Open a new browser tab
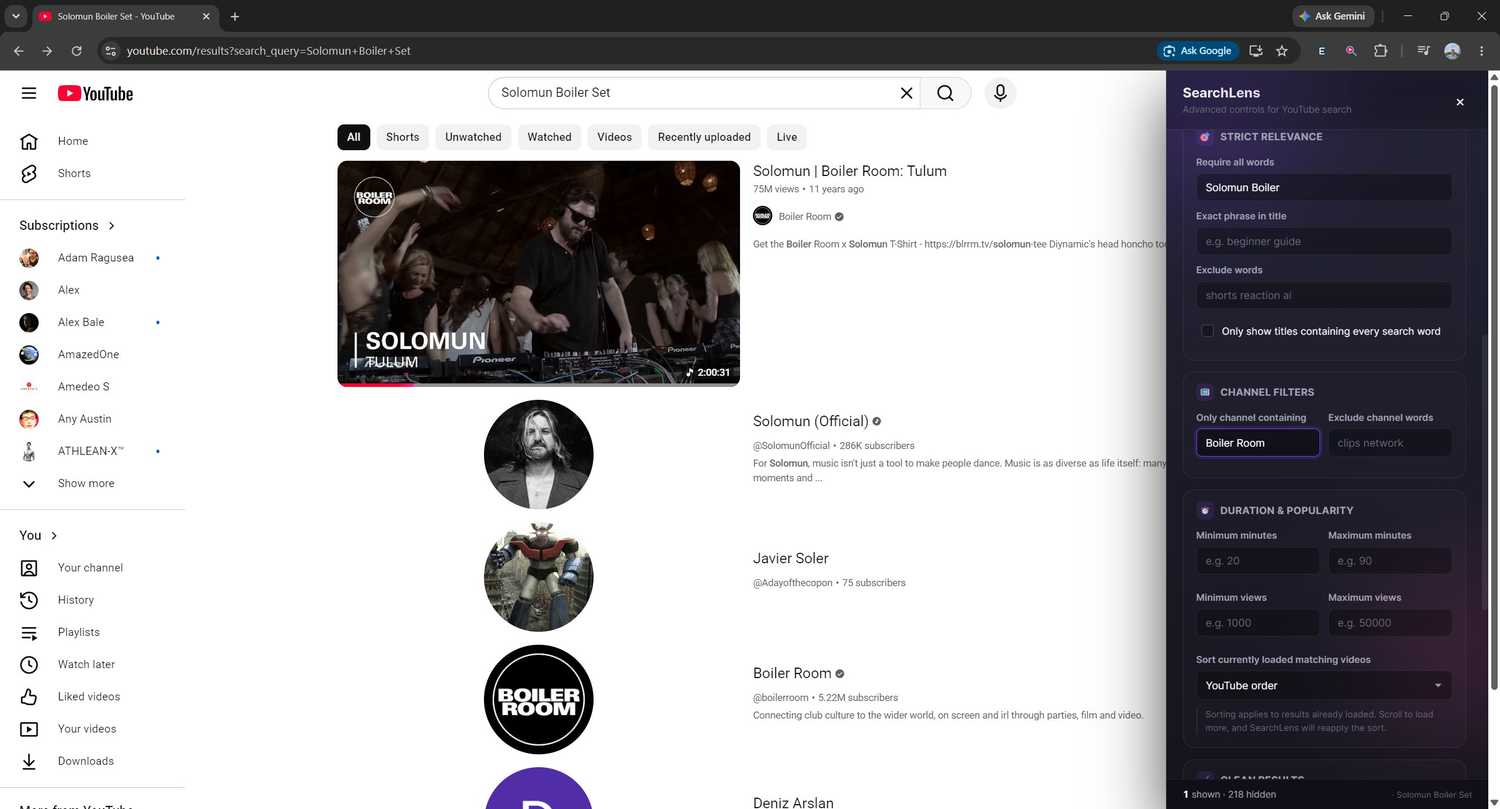1500x809 pixels. point(235,17)
